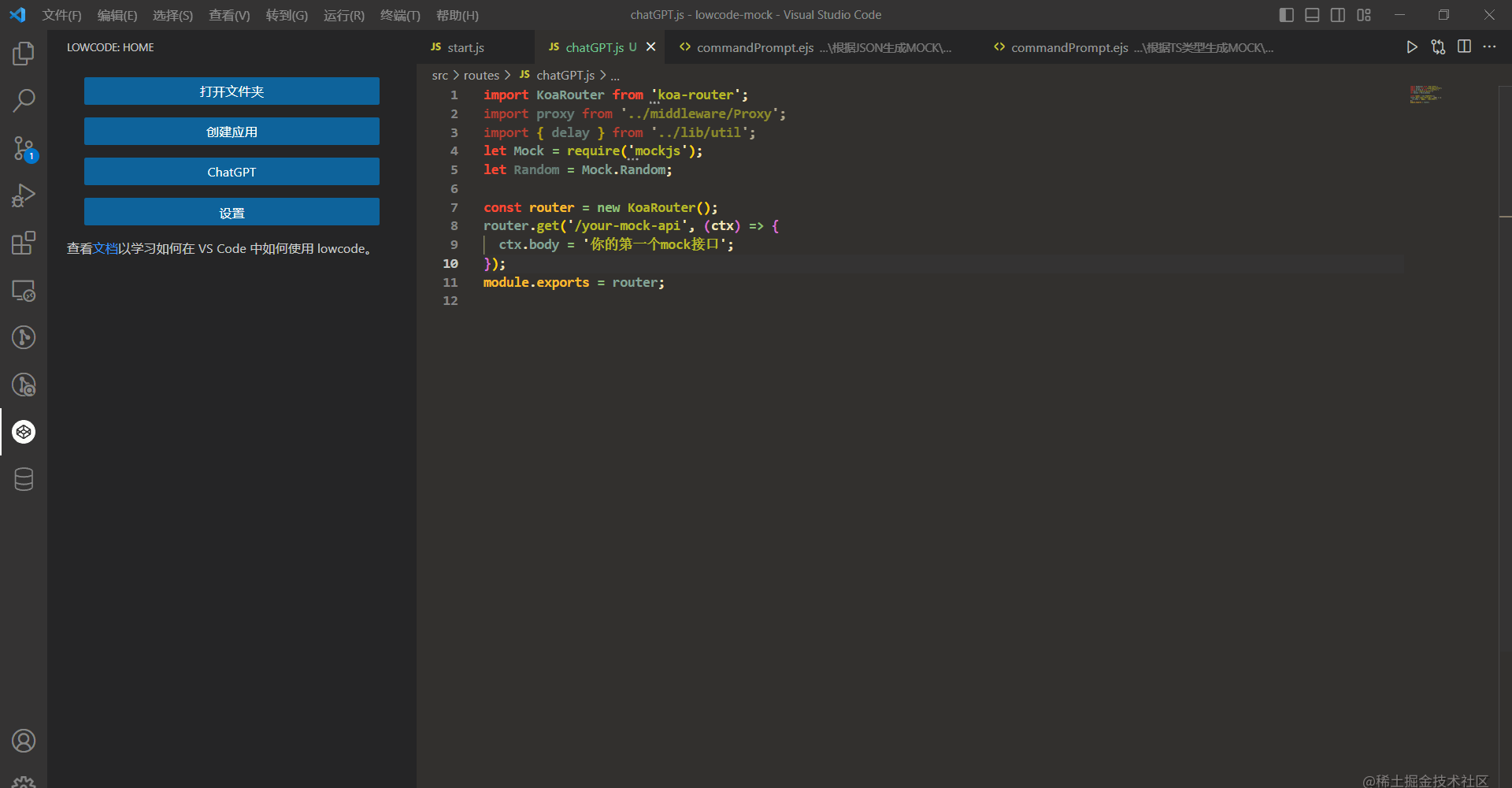Open Source Control view with badge

click(24, 148)
